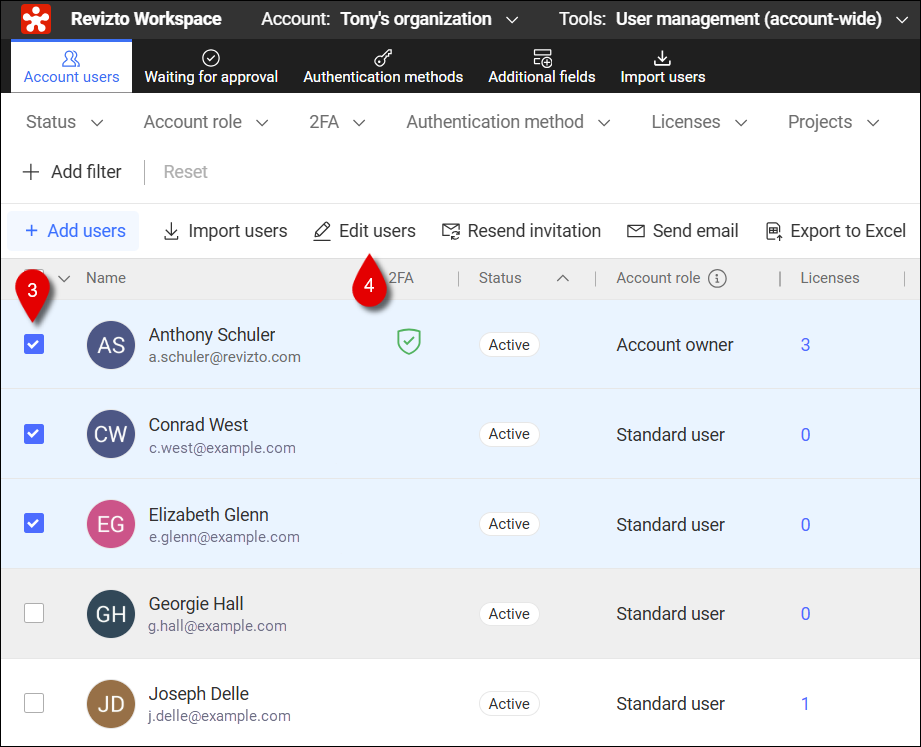Open the Status filter dropdown
The height and width of the screenshot is (747, 921).
click(x=65, y=122)
